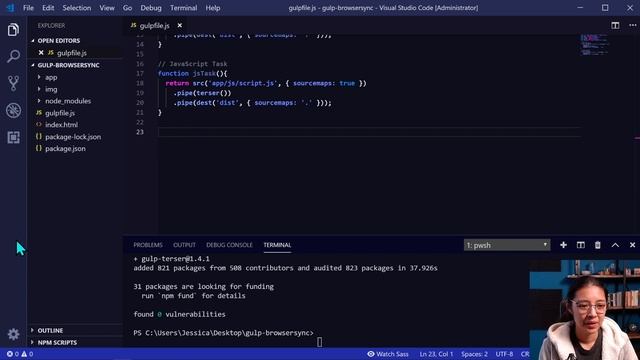Viewport: 640px width, 360px height.
Task: Select the Terminal panel tab
Action: pyautogui.click(x=277, y=245)
